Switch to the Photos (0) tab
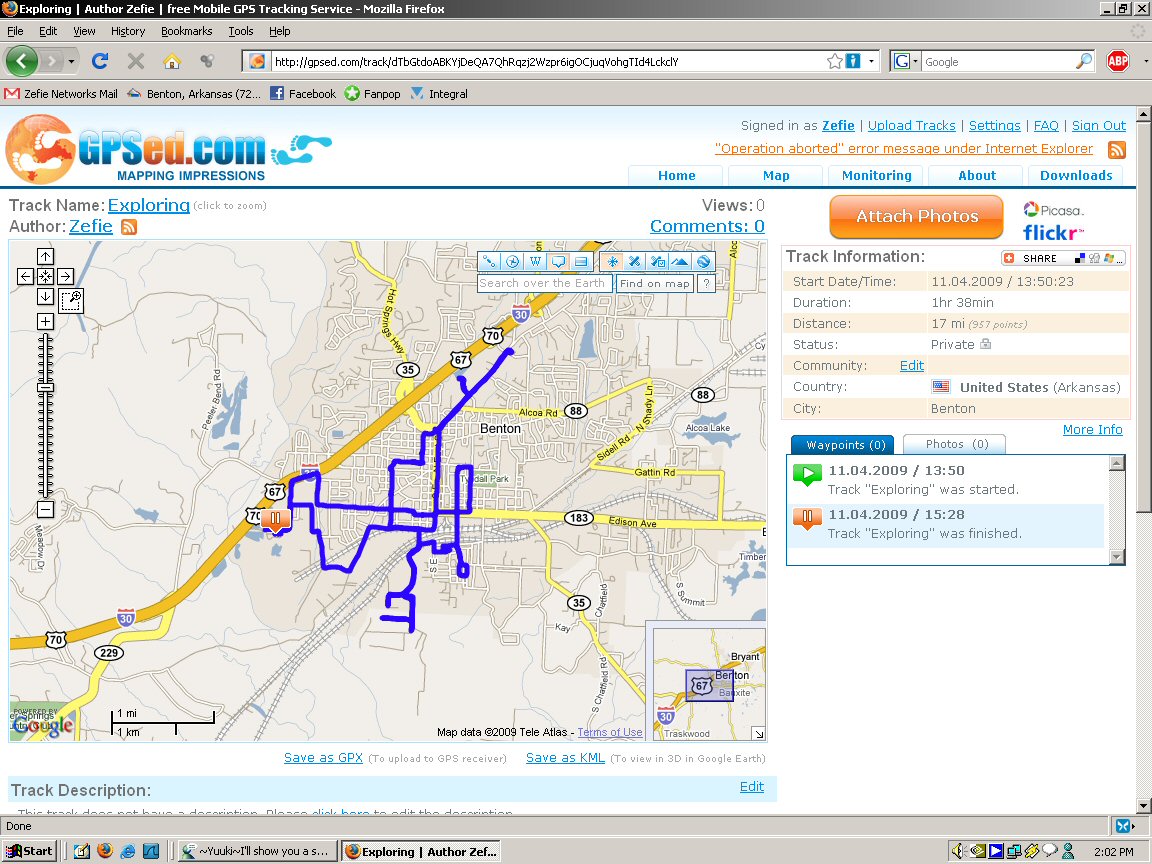Viewport: 1152px width, 864px height. tap(953, 444)
